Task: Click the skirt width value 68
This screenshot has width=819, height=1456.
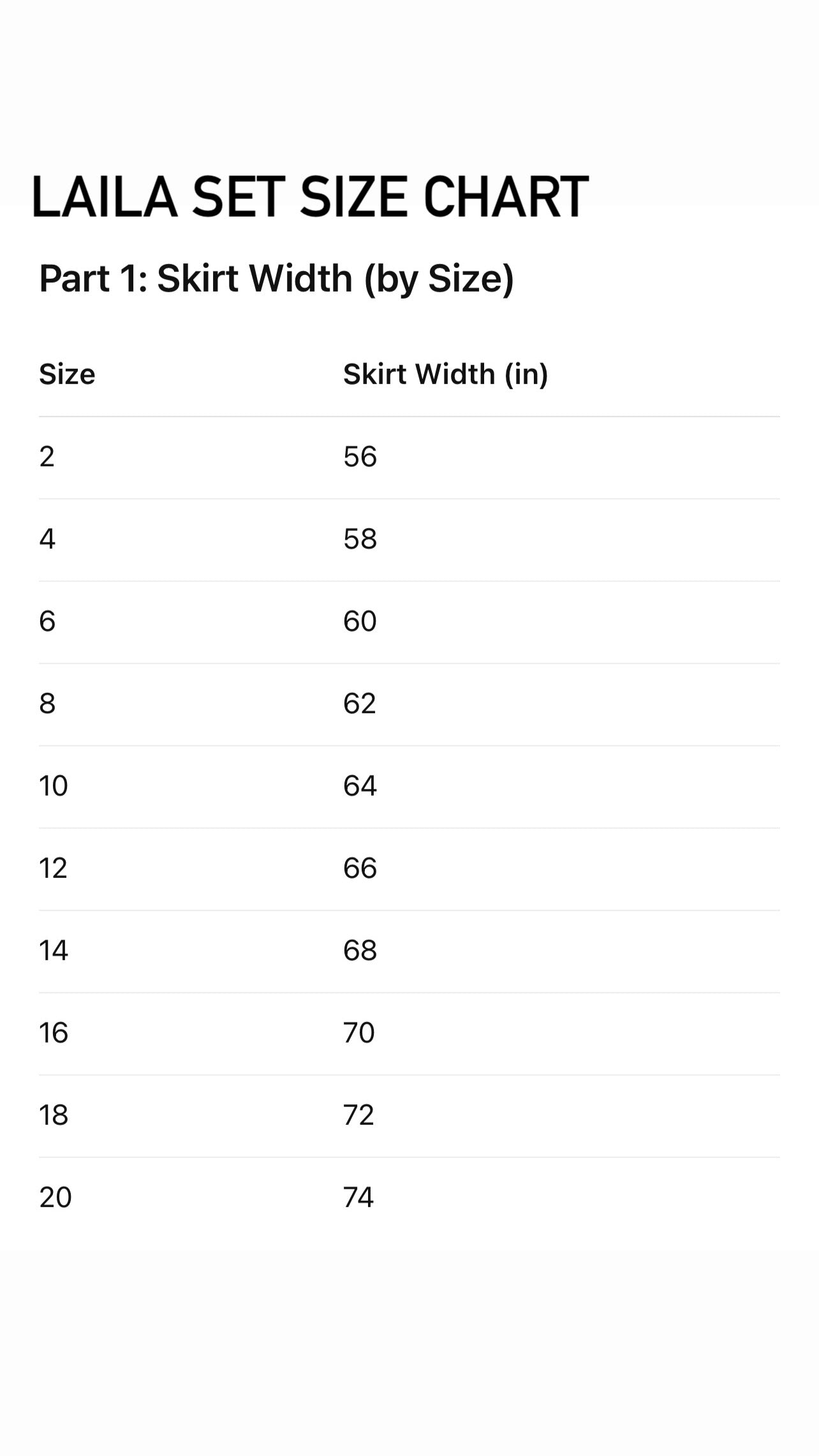Action: point(360,951)
